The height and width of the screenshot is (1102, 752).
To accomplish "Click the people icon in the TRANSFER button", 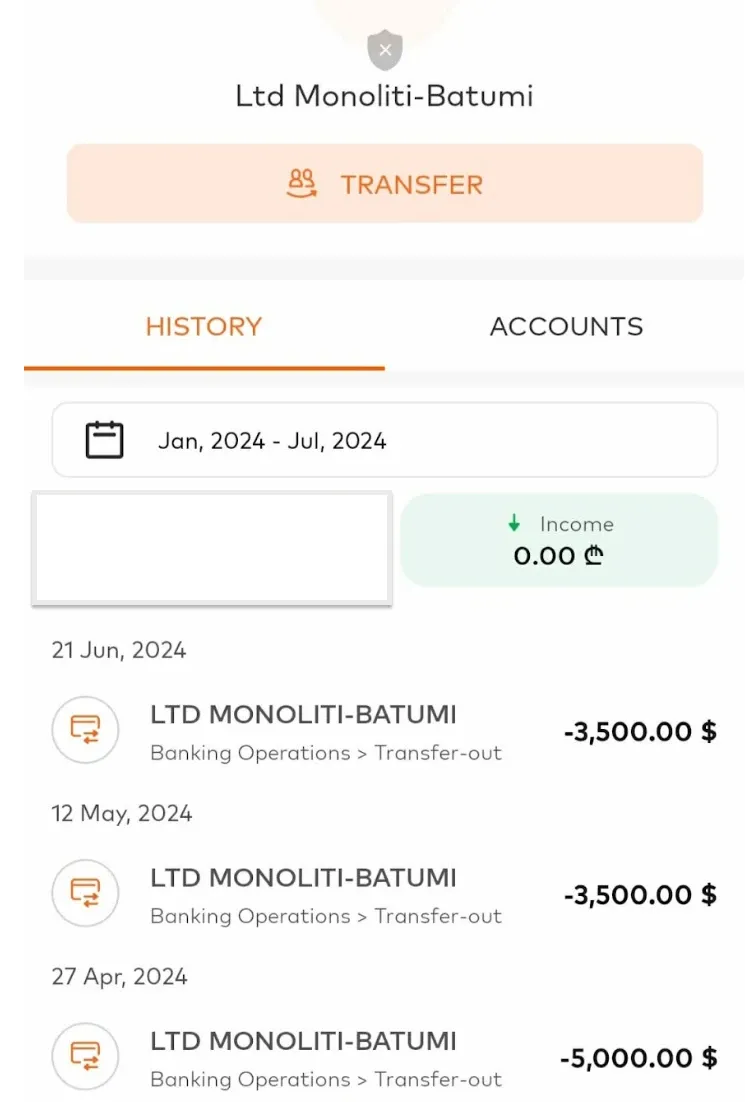I will tap(302, 184).
